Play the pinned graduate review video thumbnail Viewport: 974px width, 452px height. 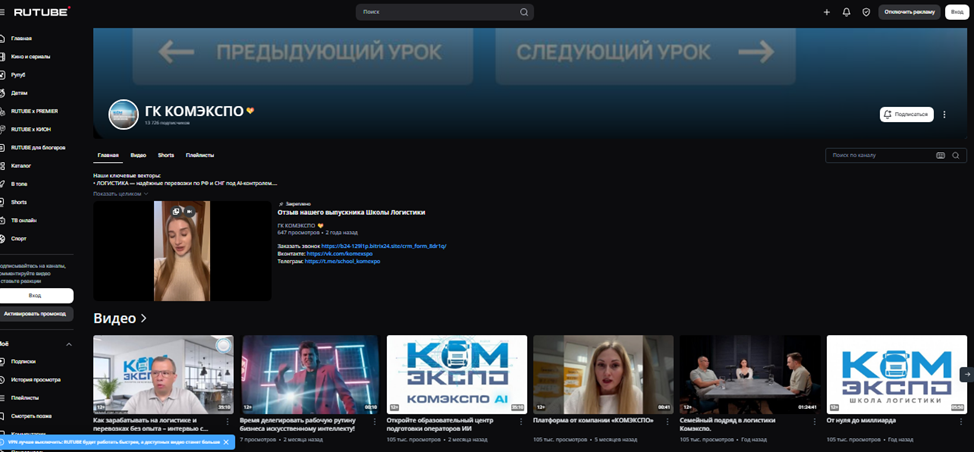(182, 251)
